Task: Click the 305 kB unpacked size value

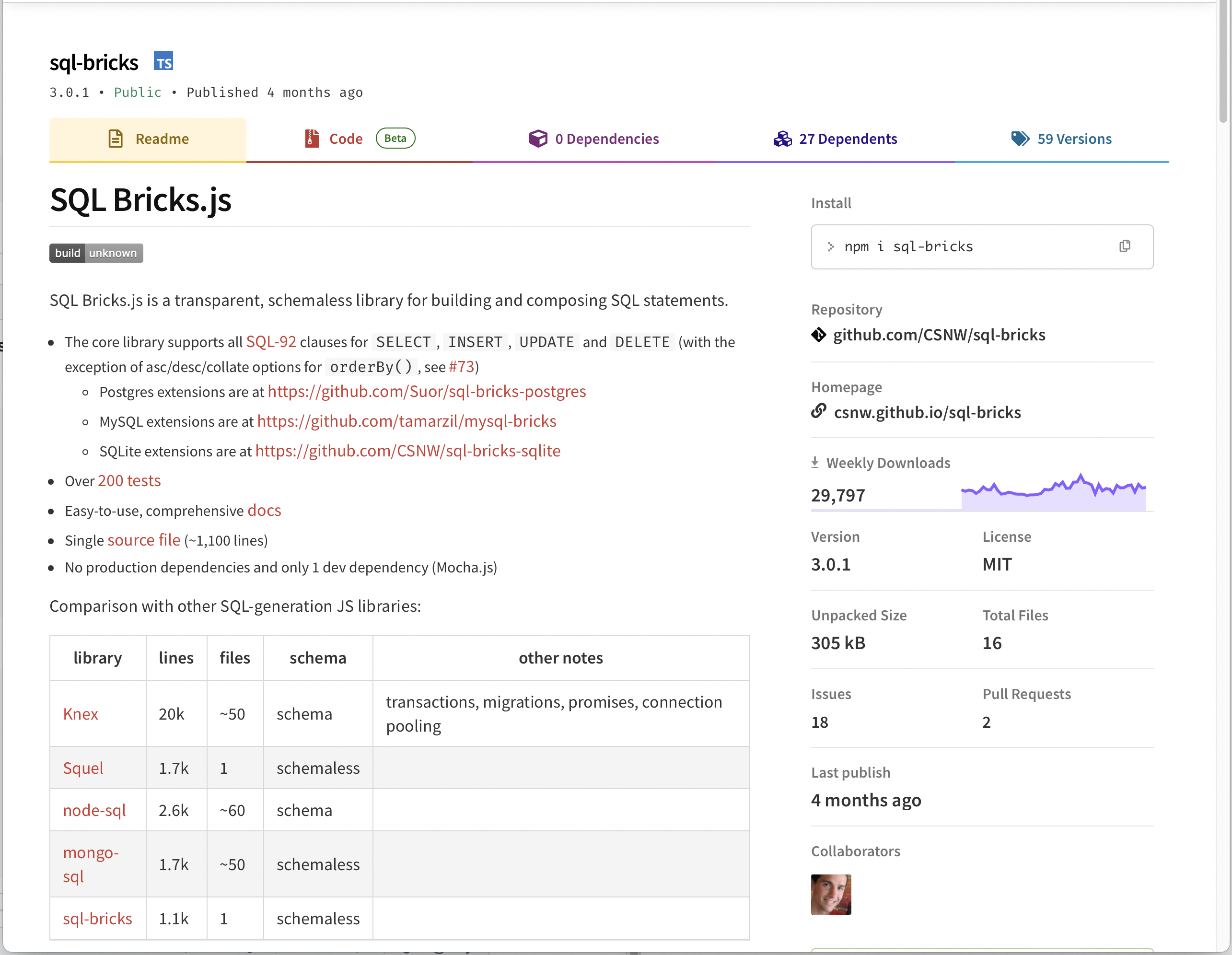Action: [x=837, y=643]
